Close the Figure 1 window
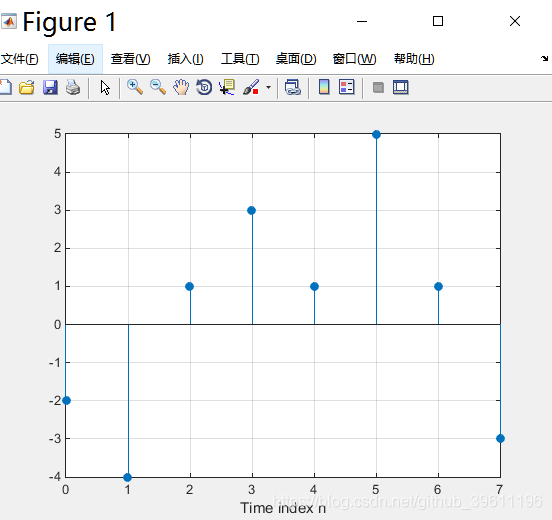 pyautogui.click(x=515, y=21)
